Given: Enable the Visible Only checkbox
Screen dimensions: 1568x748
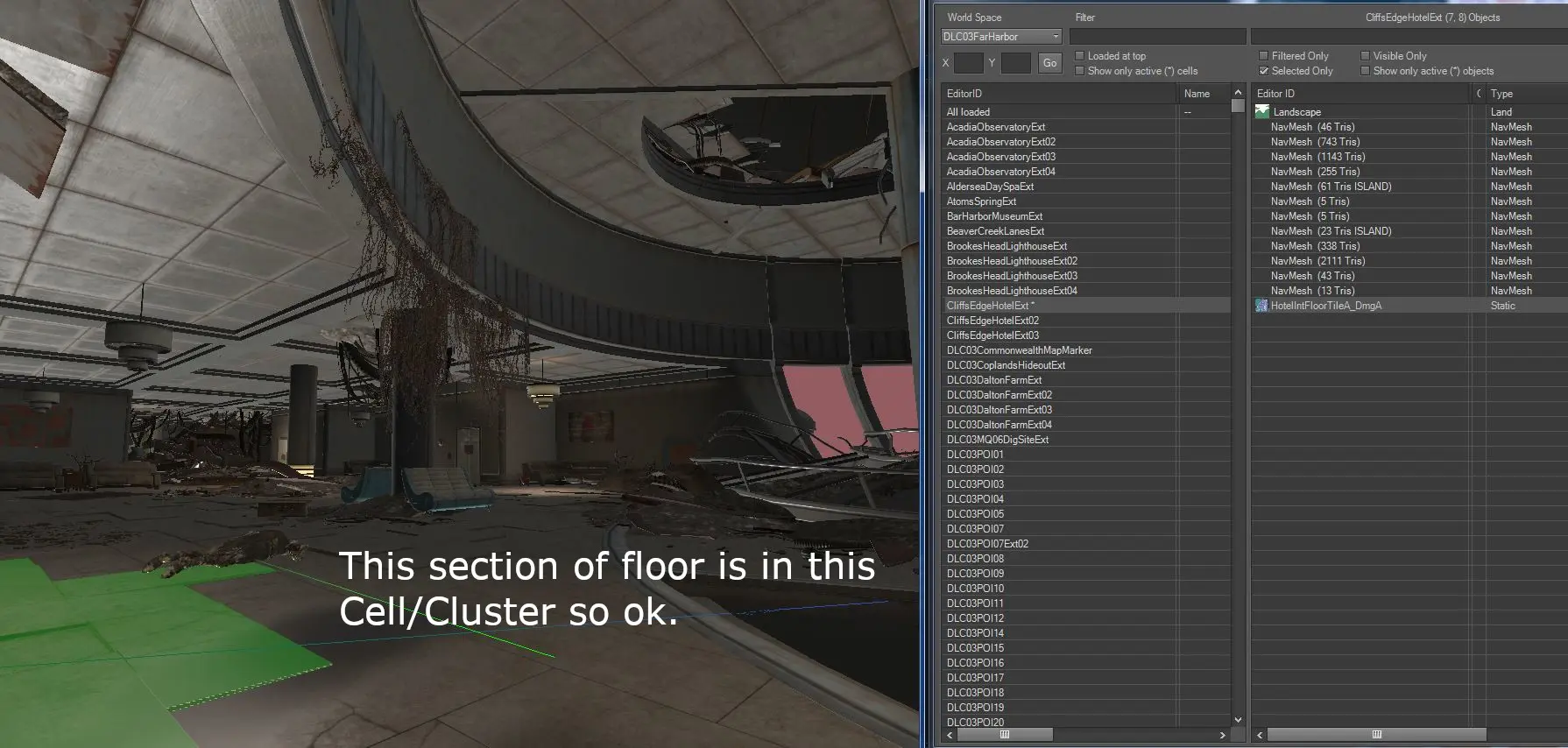Looking at the screenshot, I should coord(1365,56).
